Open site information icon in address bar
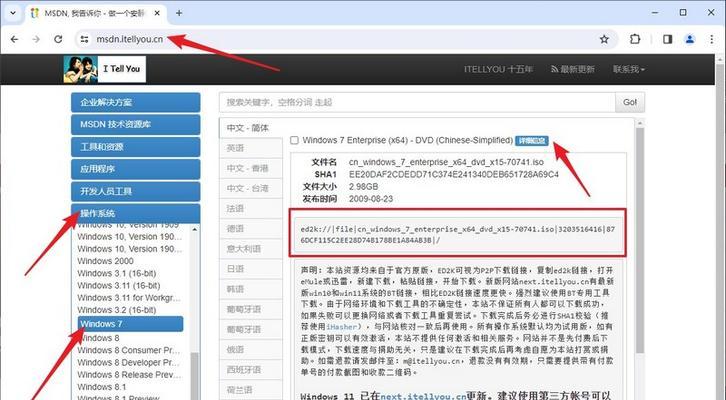This screenshot has height=400, width=726. coord(84,39)
